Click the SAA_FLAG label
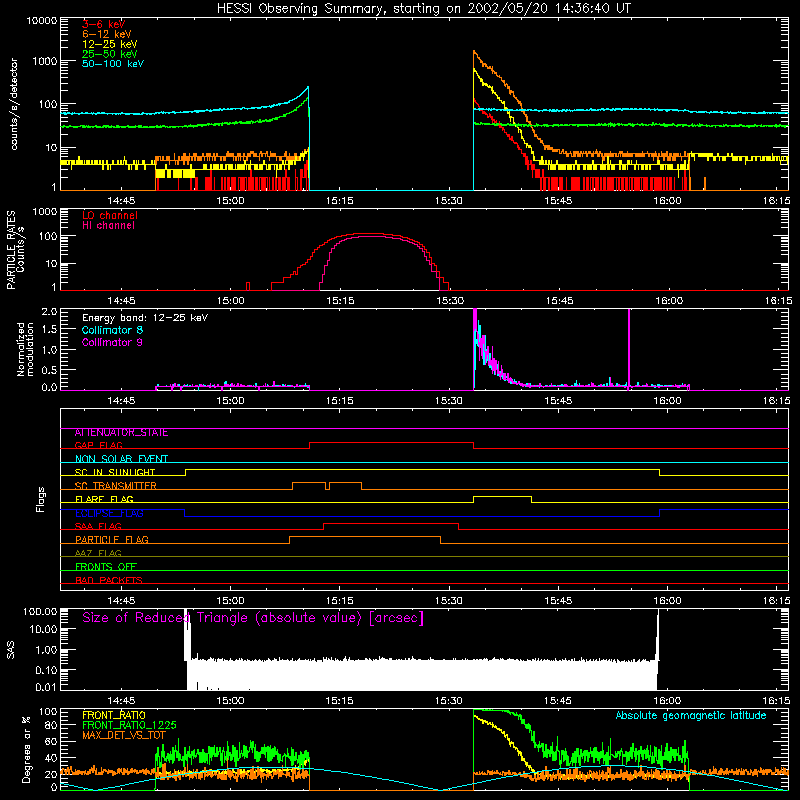This screenshot has width=800, height=800. tap(98, 527)
